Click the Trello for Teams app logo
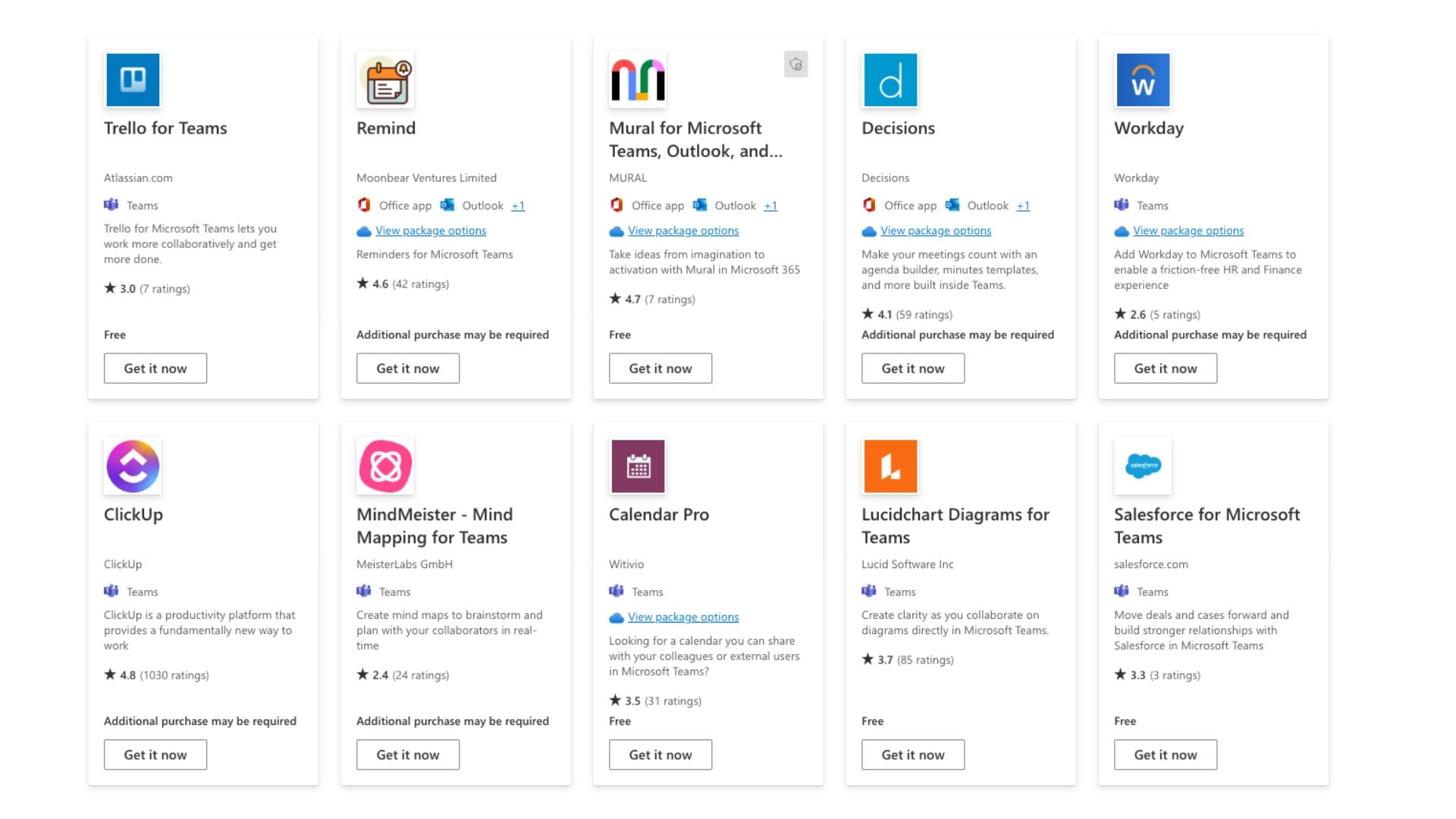Viewport: 1456px width, 819px height. [x=133, y=80]
